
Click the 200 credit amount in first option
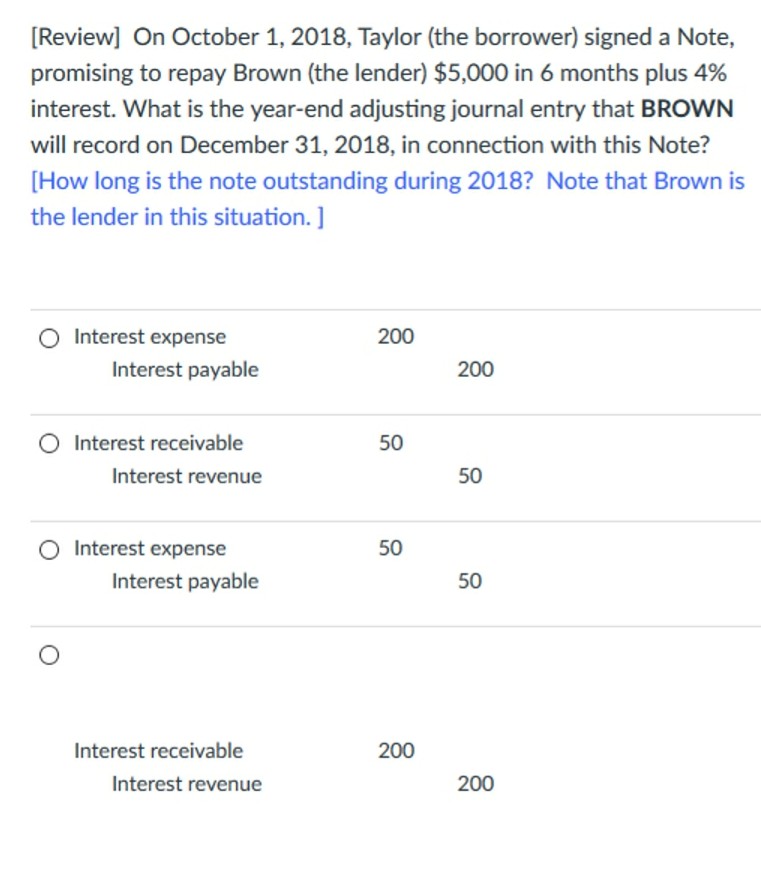[x=476, y=370]
